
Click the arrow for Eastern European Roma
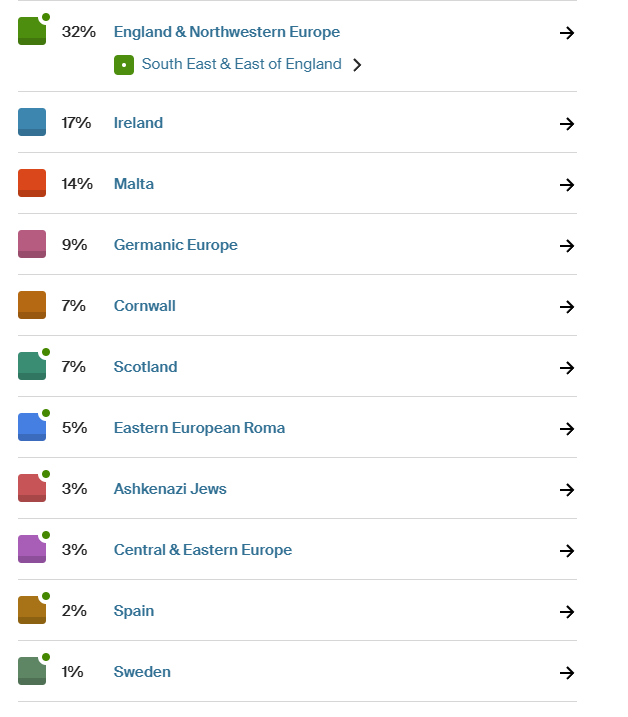coord(567,428)
